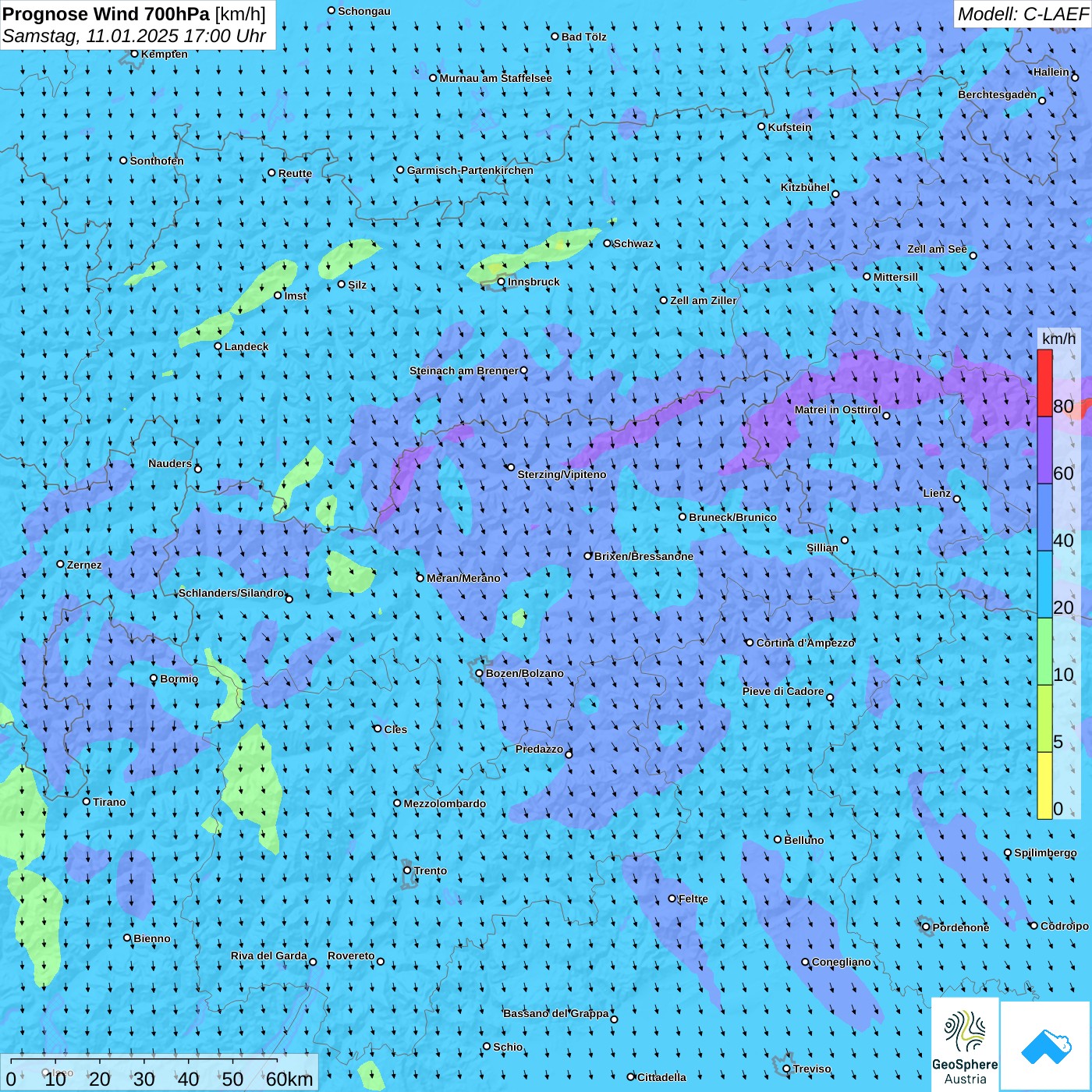Viewport: 1092px width, 1092px height.
Task: Click the 'Prognose Wind 700hPa' title
Action: (x=106, y=13)
